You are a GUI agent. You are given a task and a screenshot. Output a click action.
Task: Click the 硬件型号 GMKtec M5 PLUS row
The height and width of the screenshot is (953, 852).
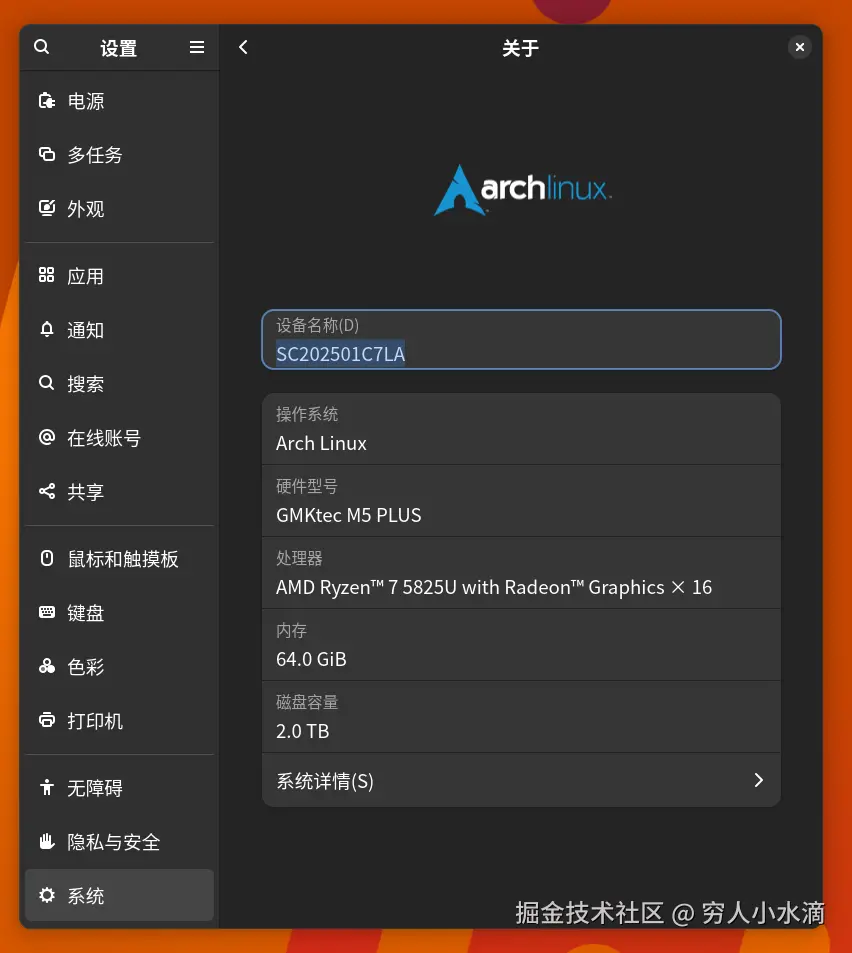[x=521, y=501]
